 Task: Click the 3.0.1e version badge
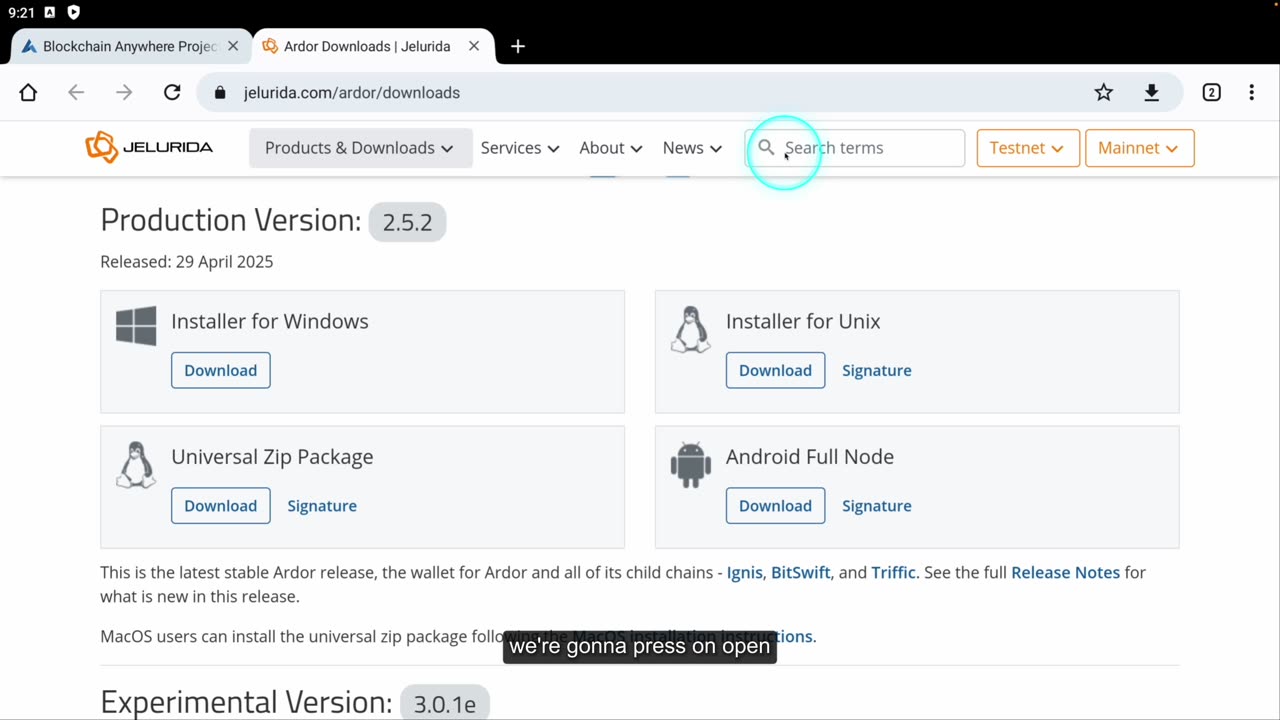tap(445, 703)
